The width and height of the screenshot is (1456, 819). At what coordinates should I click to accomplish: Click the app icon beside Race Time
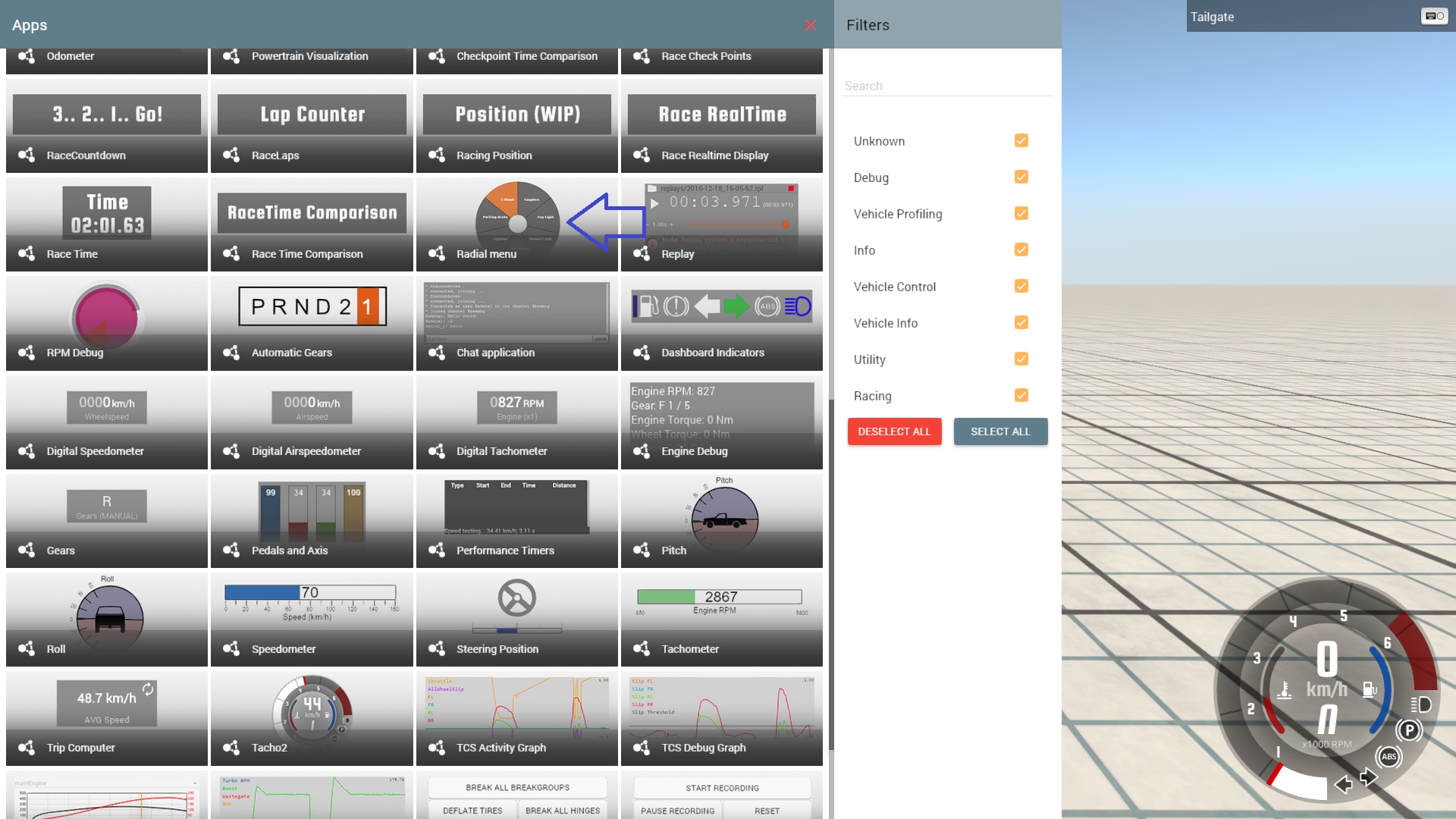pyautogui.click(x=27, y=253)
